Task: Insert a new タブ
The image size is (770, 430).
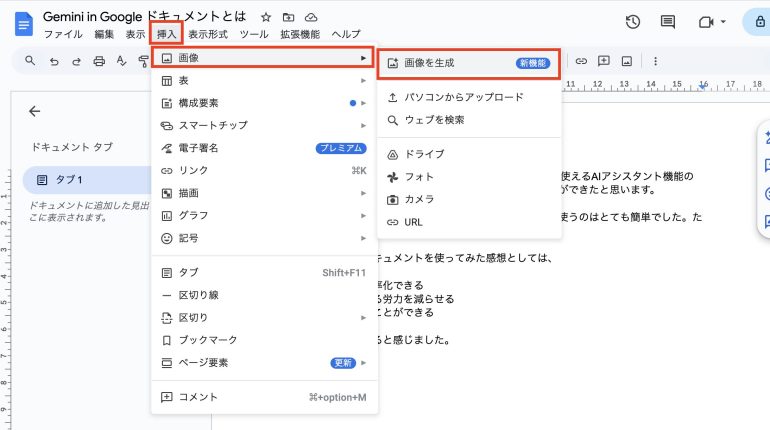Action: pos(264,272)
